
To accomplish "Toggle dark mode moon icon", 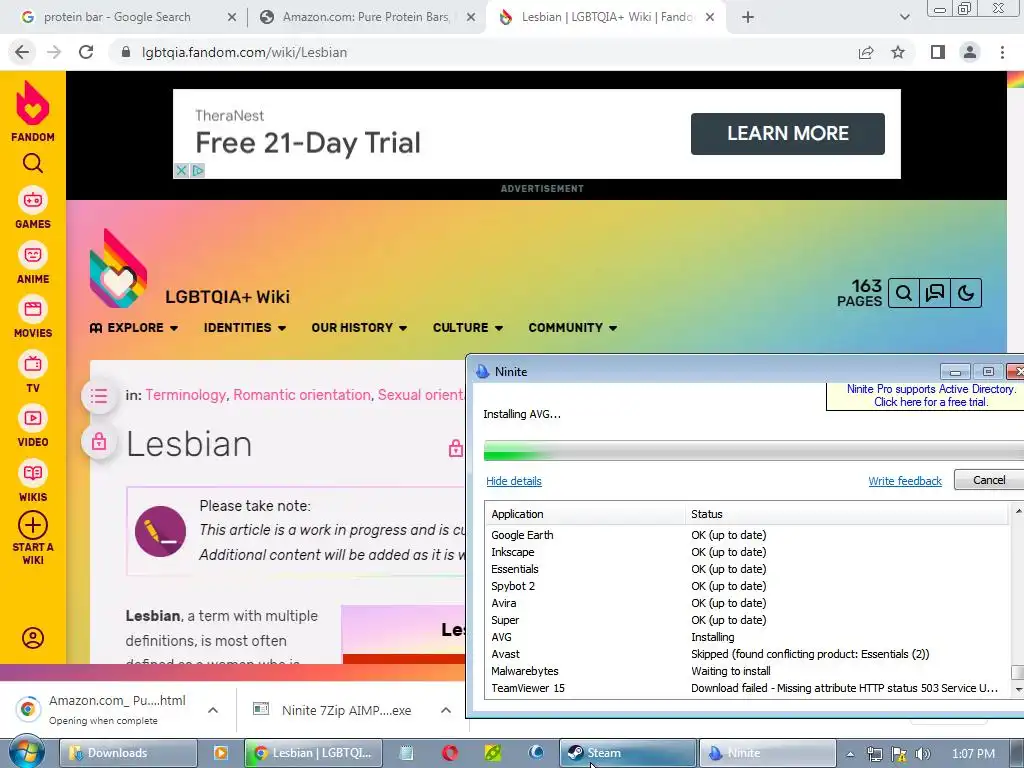I will click(966, 293).
